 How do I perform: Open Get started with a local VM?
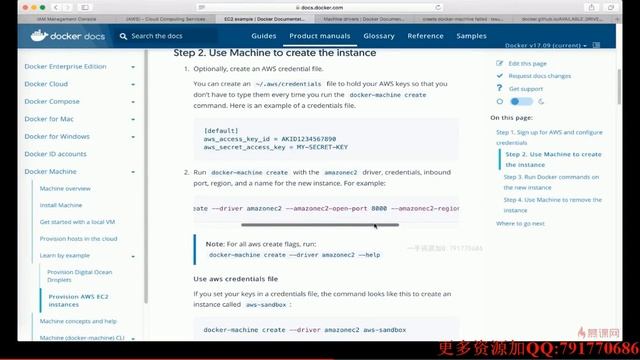click(x=77, y=222)
